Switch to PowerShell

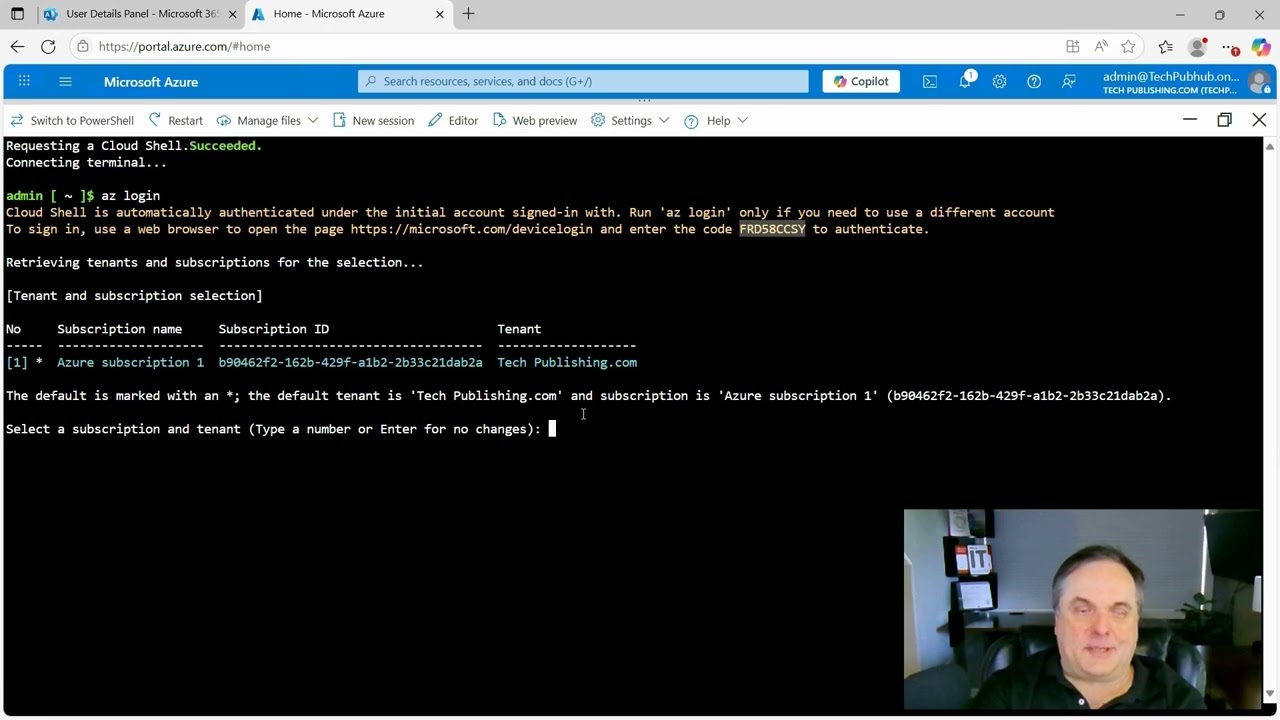(72, 120)
